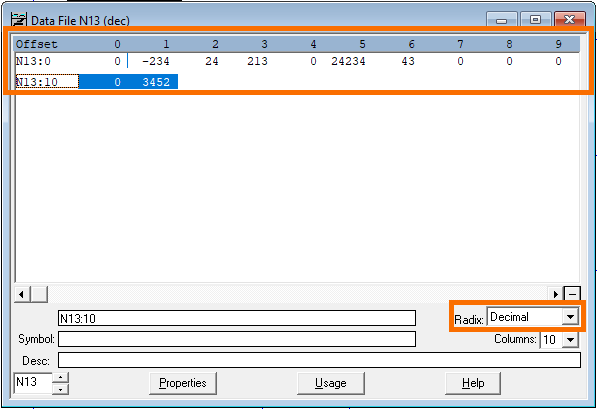The image size is (597, 409).
Task: Click the Desc input field
Action: (x=319, y=360)
